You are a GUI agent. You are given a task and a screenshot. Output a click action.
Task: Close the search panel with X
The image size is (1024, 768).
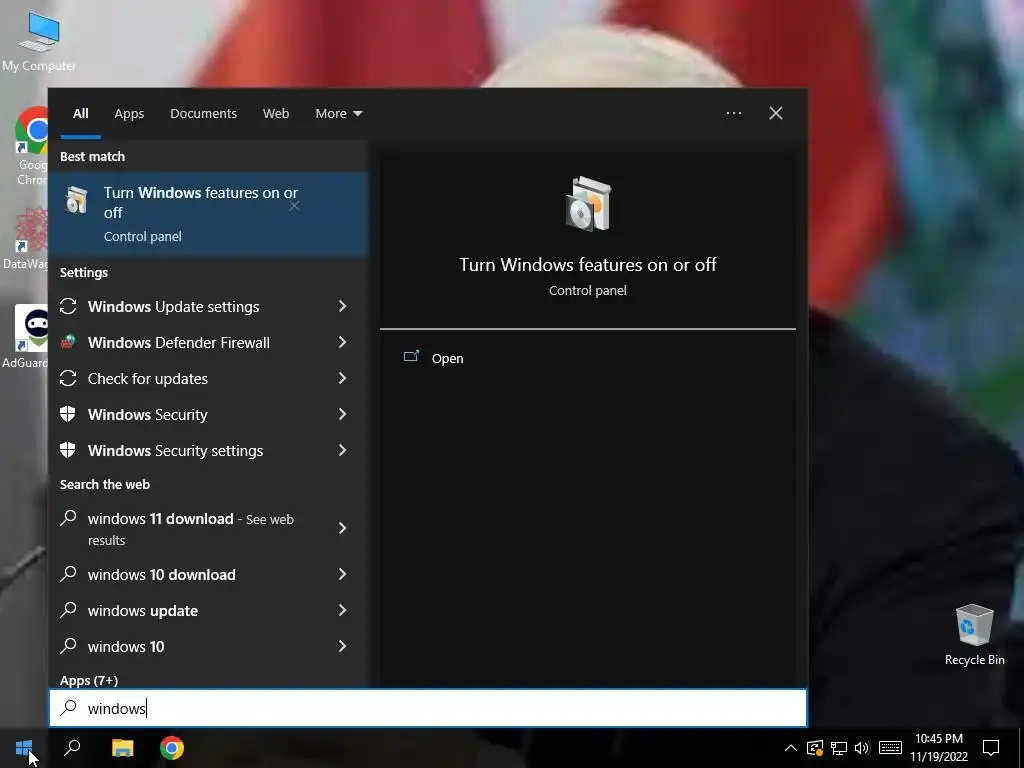776,113
